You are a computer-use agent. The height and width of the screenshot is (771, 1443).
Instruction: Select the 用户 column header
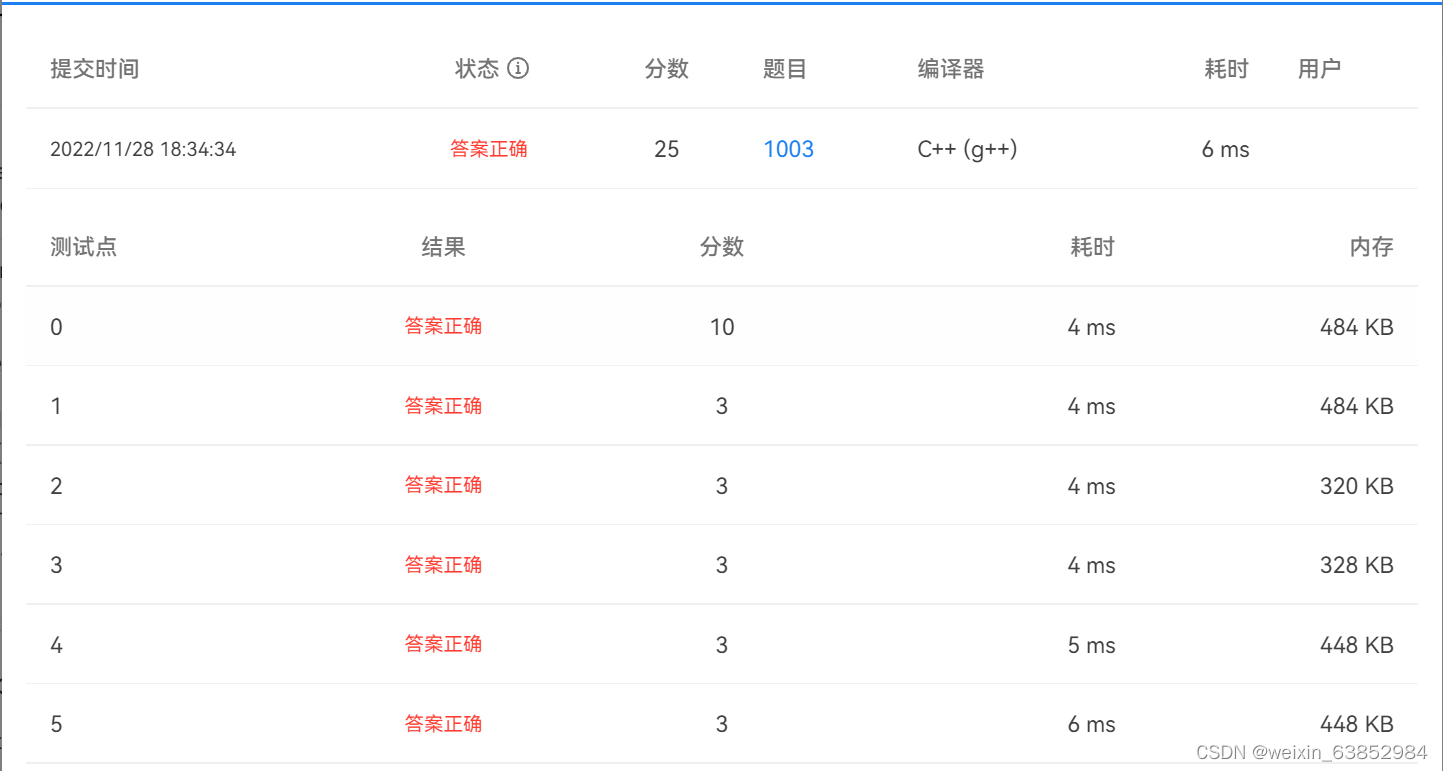[x=1319, y=68]
